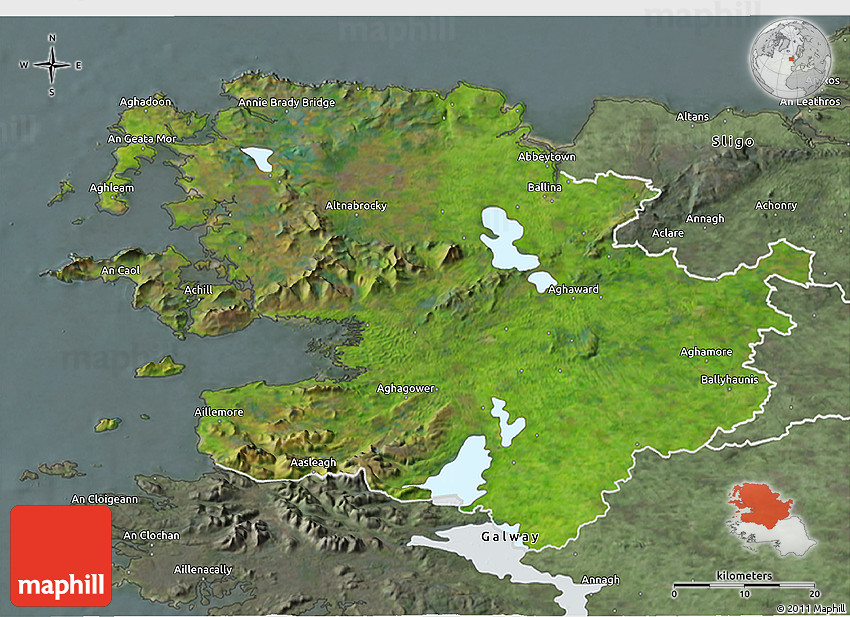Click the globe locator inset
This screenshot has height=617, width=850.
coord(790,62)
